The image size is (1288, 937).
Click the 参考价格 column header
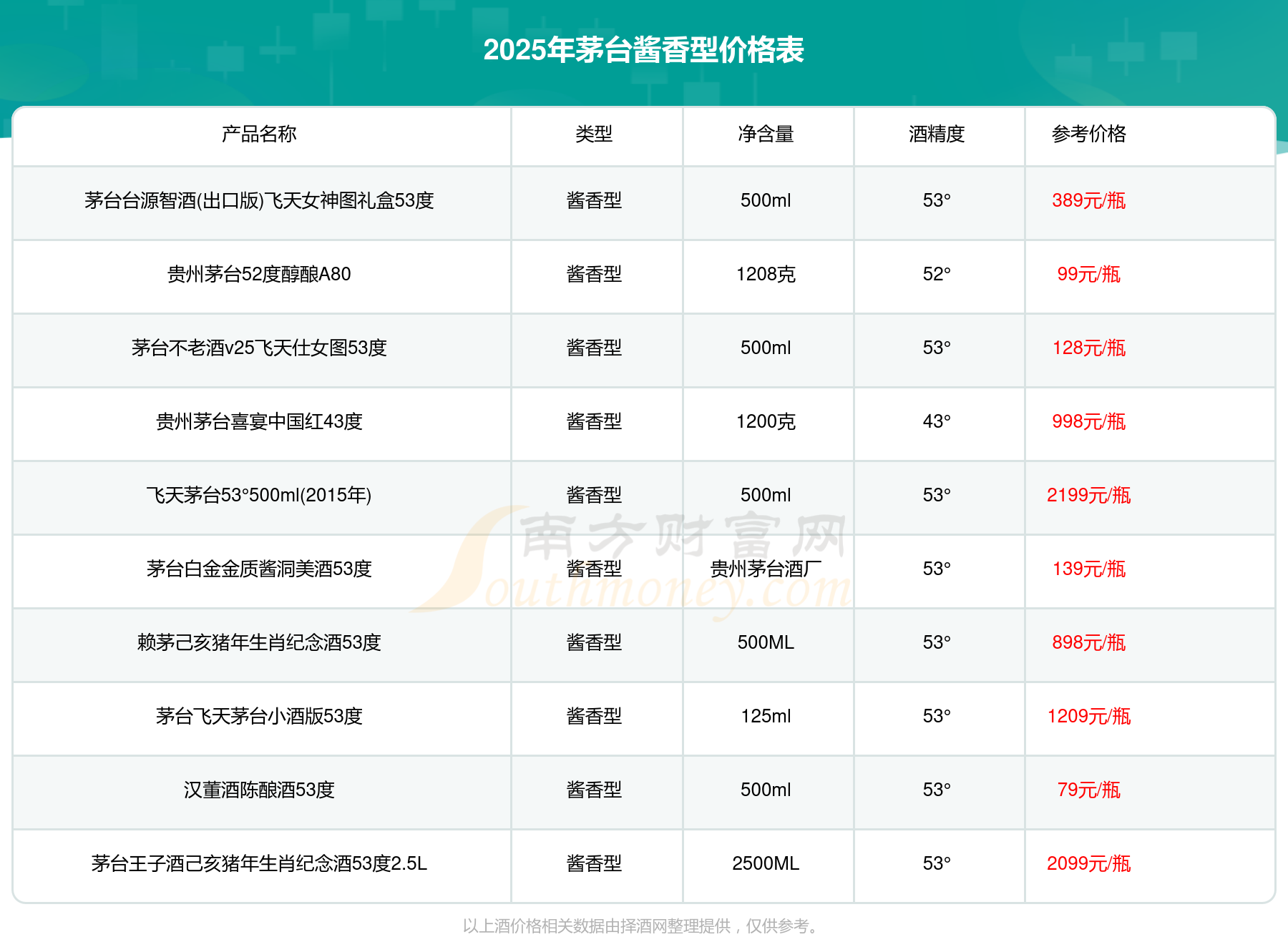click(x=1089, y=134)
